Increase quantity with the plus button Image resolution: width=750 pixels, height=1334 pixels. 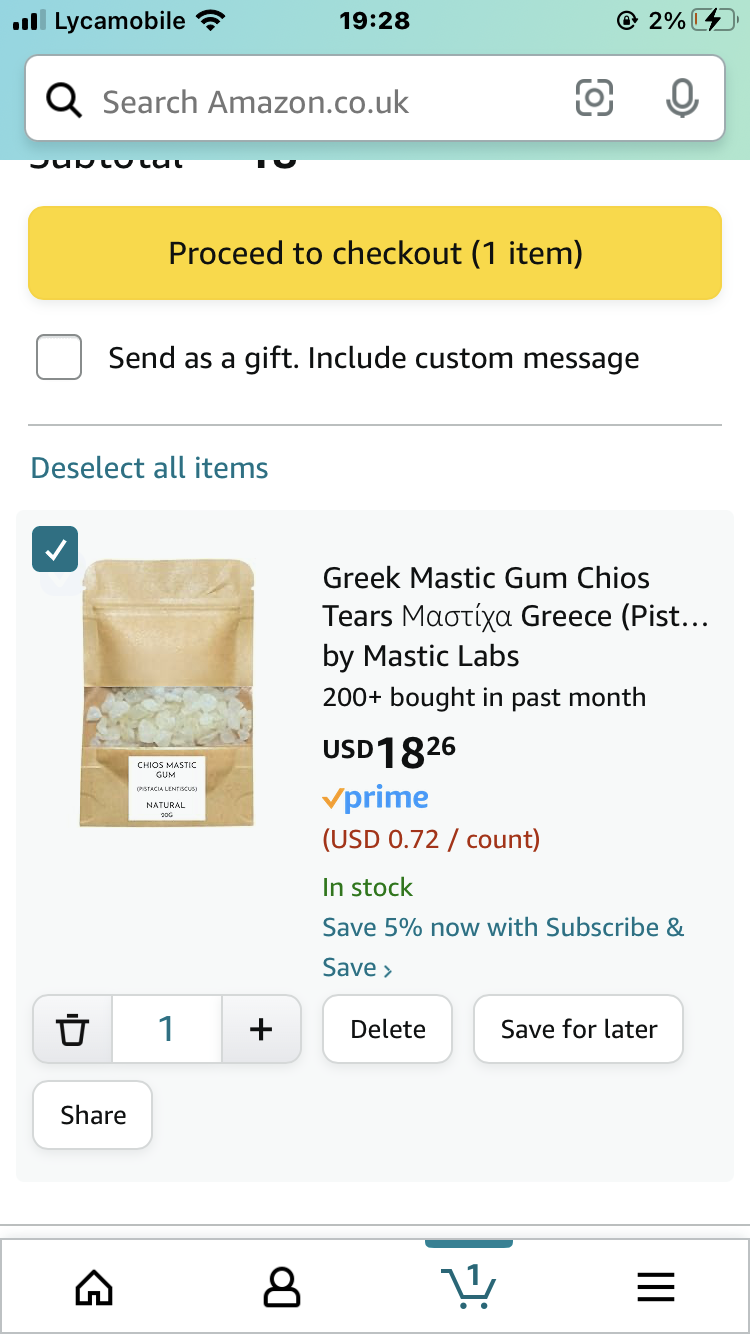click(261, 1028)
